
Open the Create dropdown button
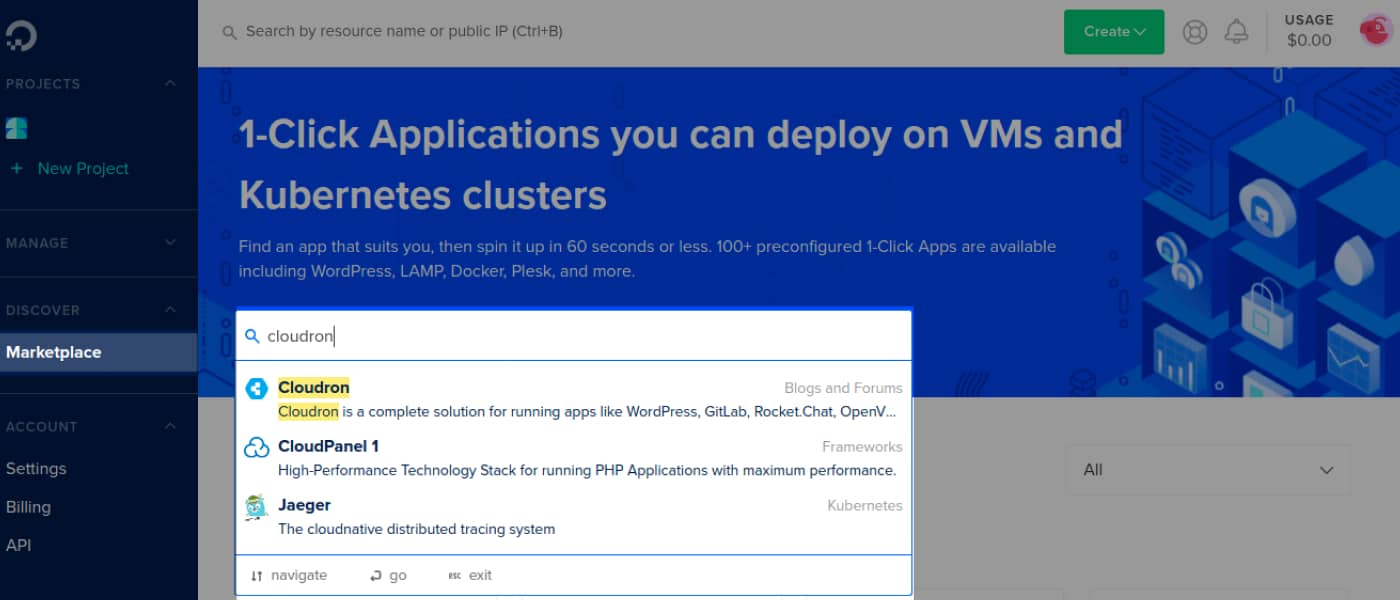[x=1114, y=32]
